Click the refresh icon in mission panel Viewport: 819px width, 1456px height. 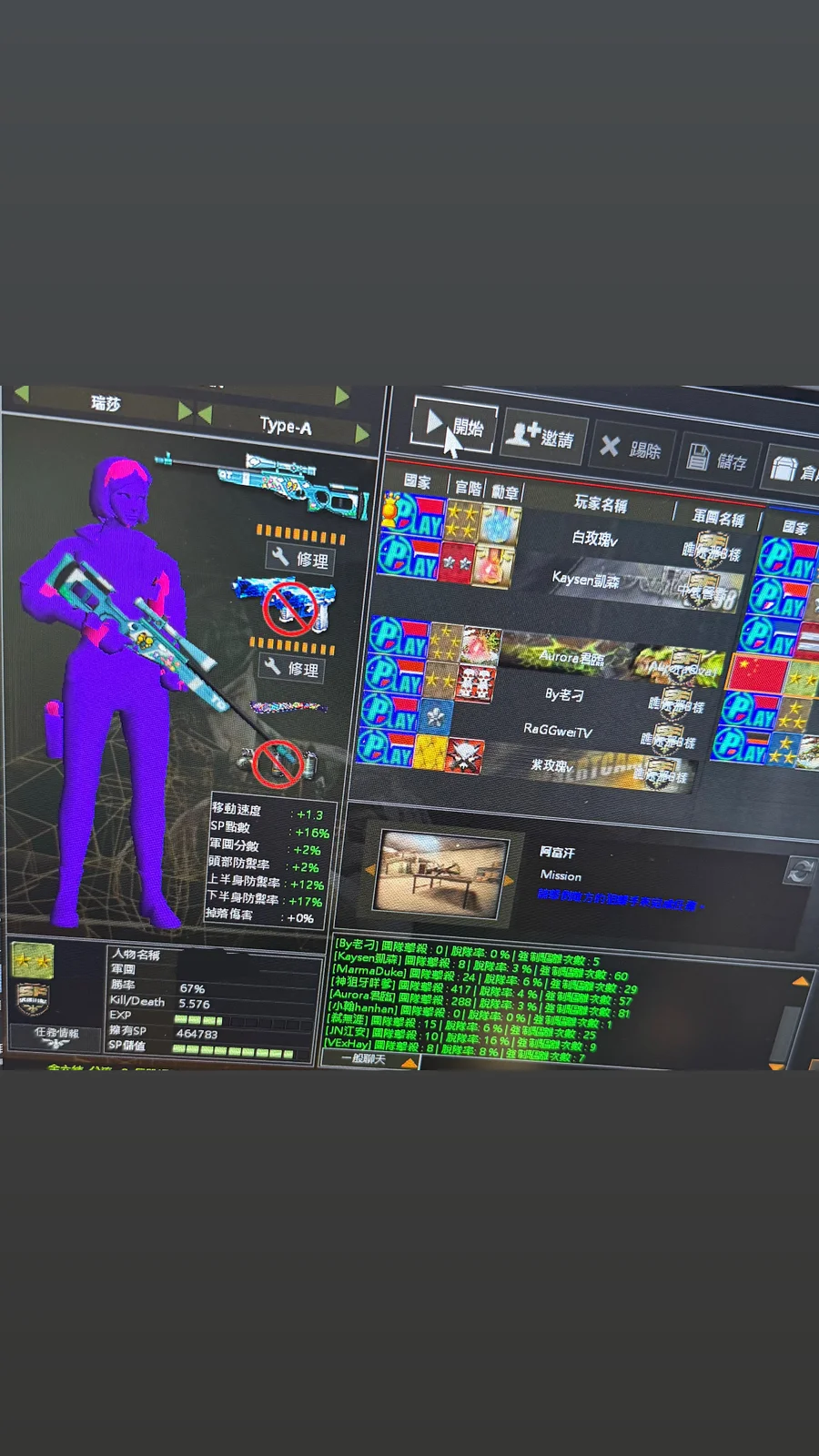tap(799, 871)
